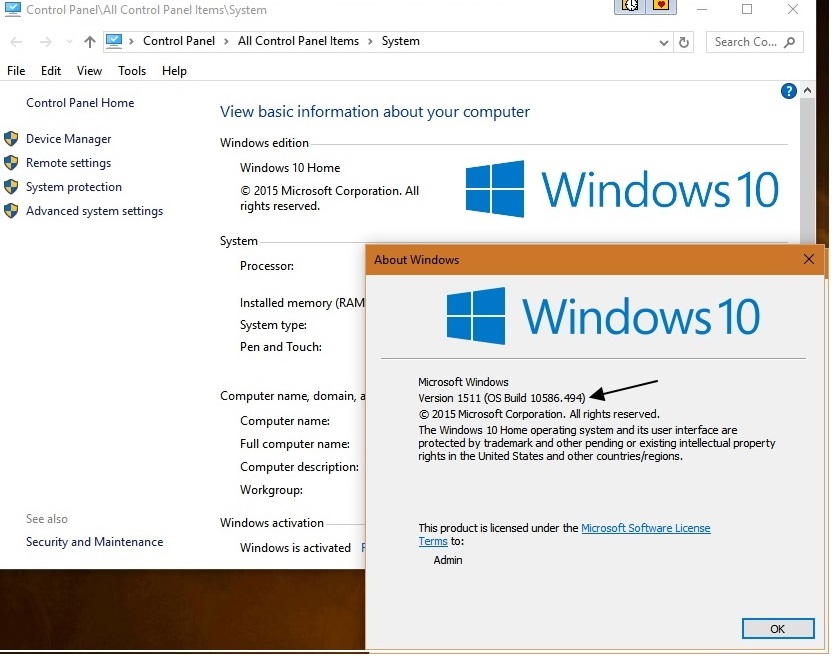Click shield icon beside Advanced system settings
This screenshot has width=837, height=659.
[11, 211]
